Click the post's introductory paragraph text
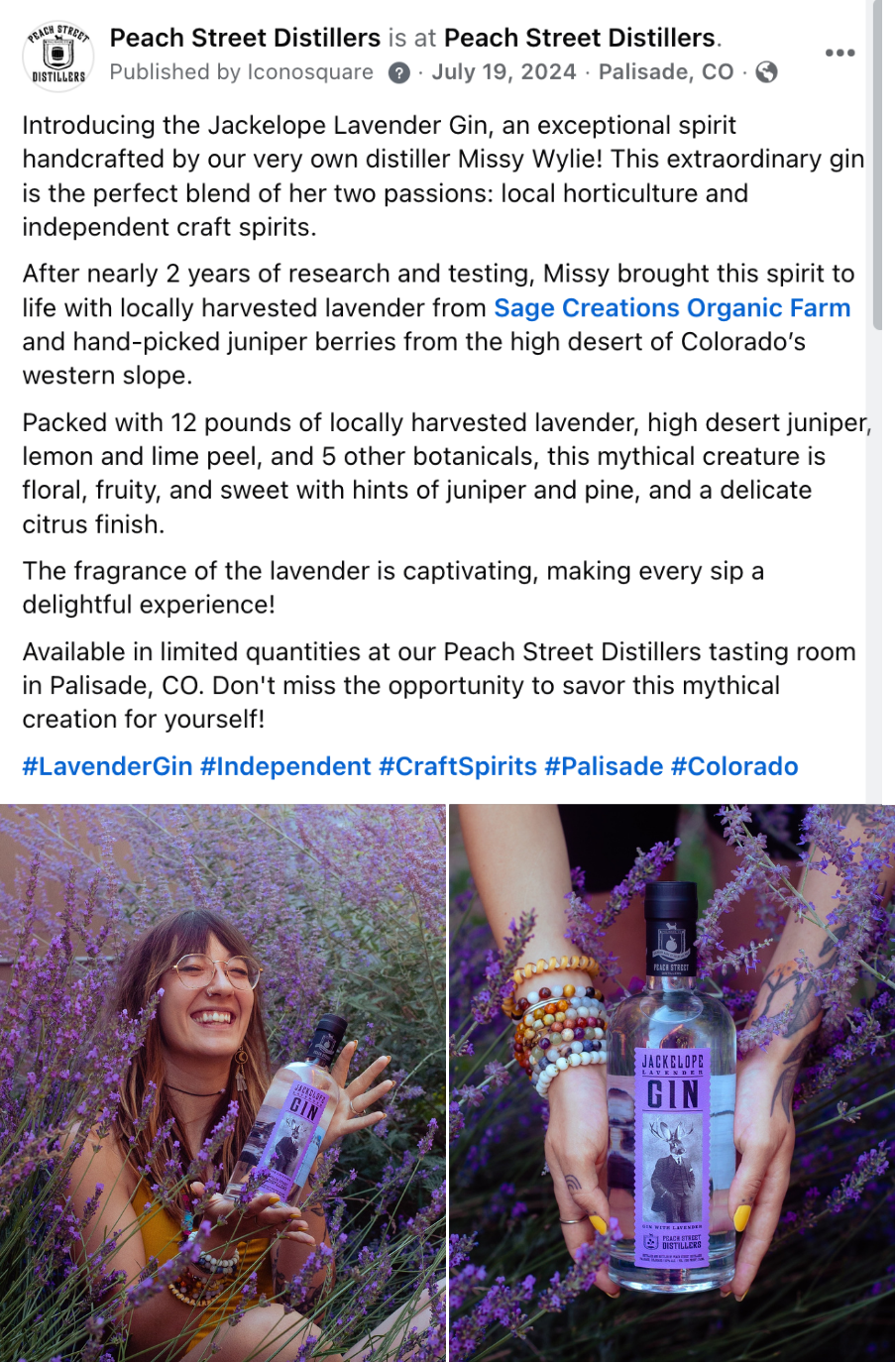The image size is (896, 1363). (436, 175)
